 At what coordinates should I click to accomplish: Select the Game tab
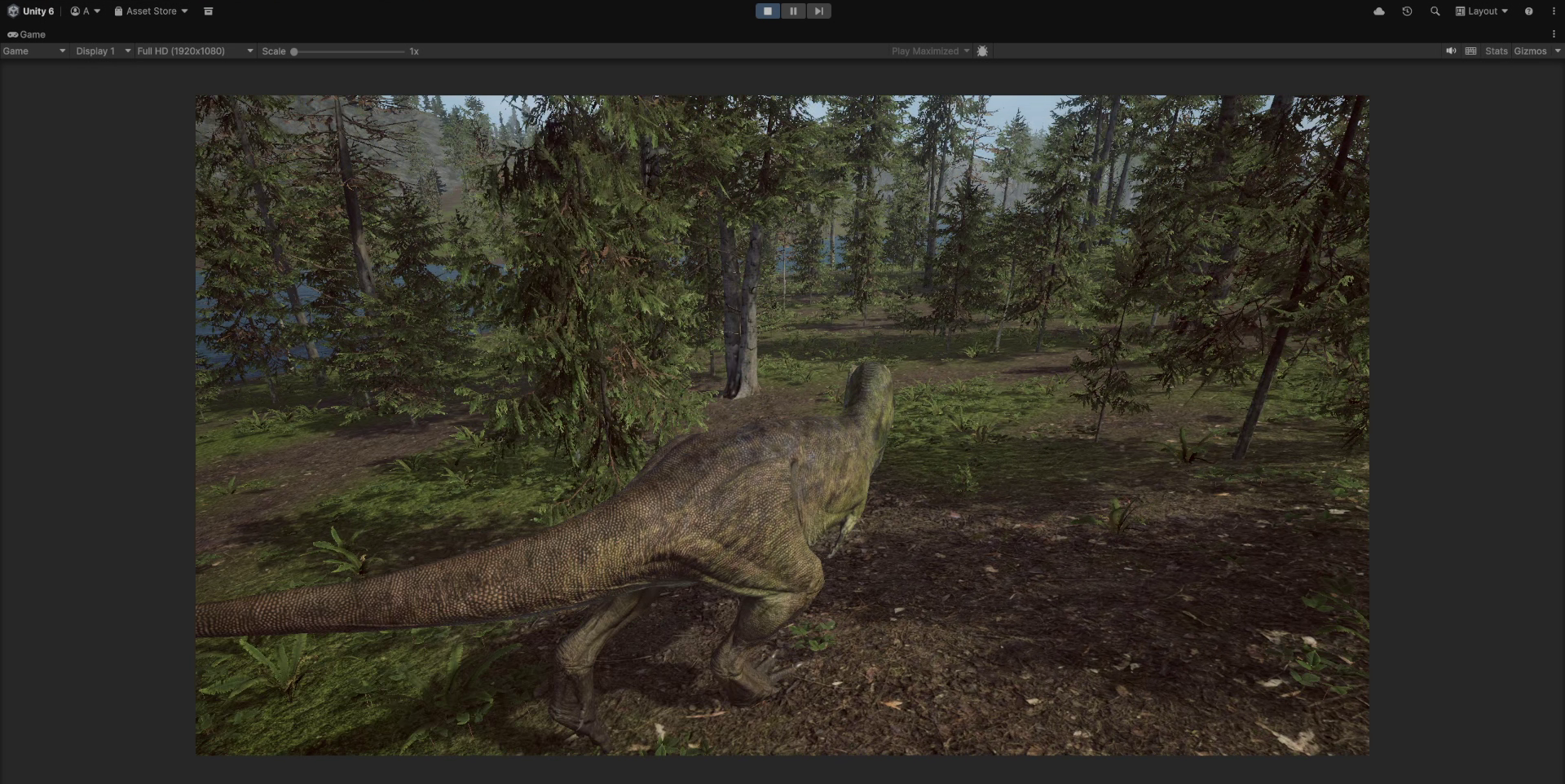(26, 34)
